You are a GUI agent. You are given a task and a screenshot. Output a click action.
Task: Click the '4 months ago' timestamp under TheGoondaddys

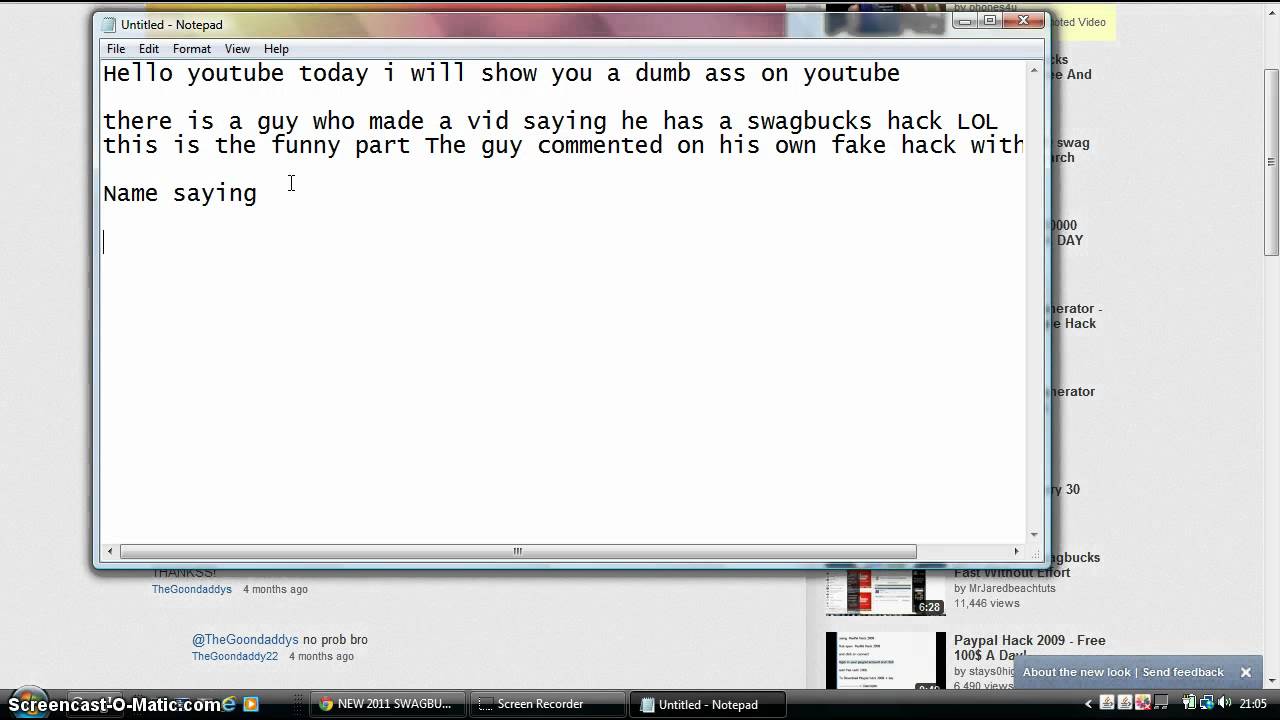coord(275,589)
